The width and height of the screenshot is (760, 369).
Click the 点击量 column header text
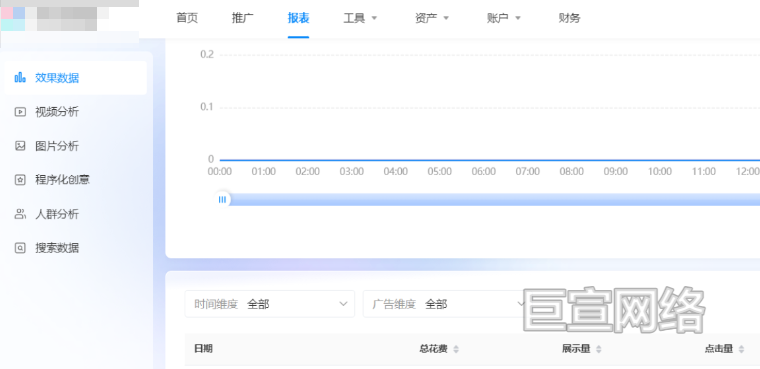(719, 349)
